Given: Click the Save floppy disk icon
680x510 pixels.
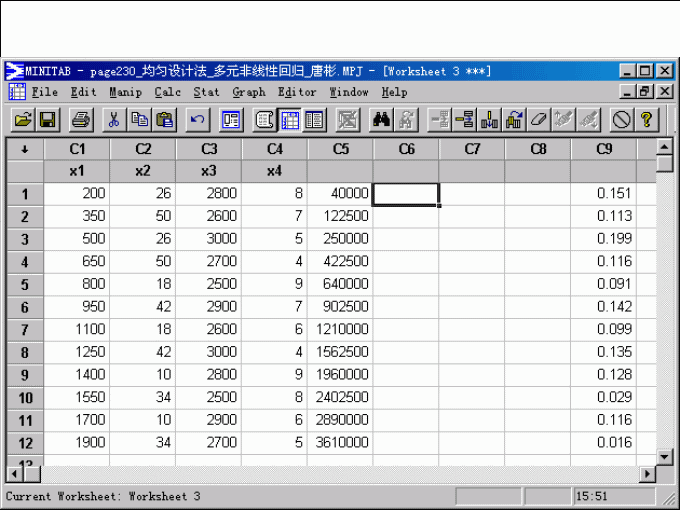Looking at the screenshot, I should (x=47, y=120).
